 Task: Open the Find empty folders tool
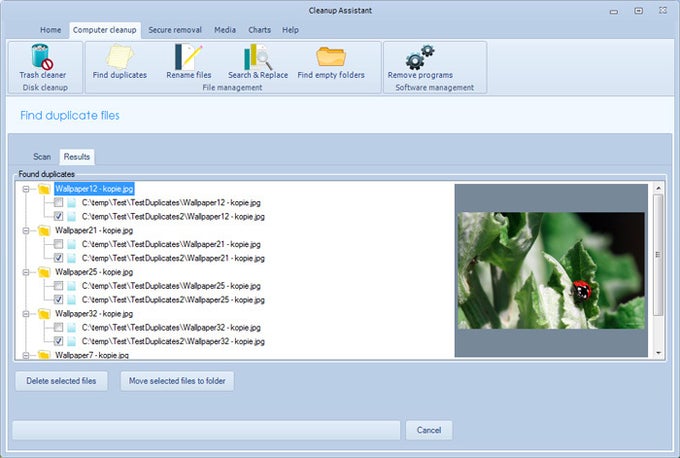[331, 61]
